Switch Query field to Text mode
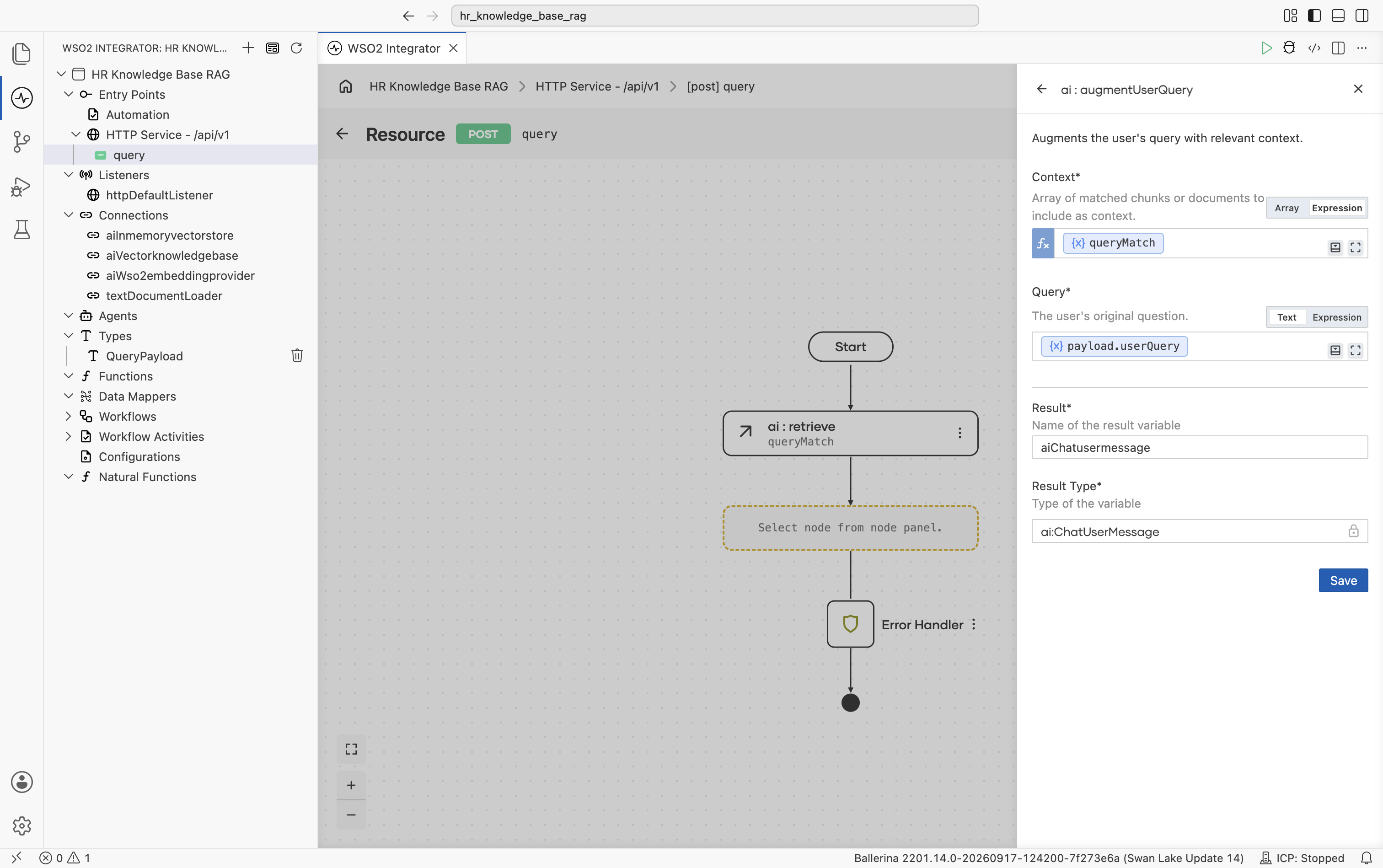The image size is (1383, 868). coord(1287,317)
